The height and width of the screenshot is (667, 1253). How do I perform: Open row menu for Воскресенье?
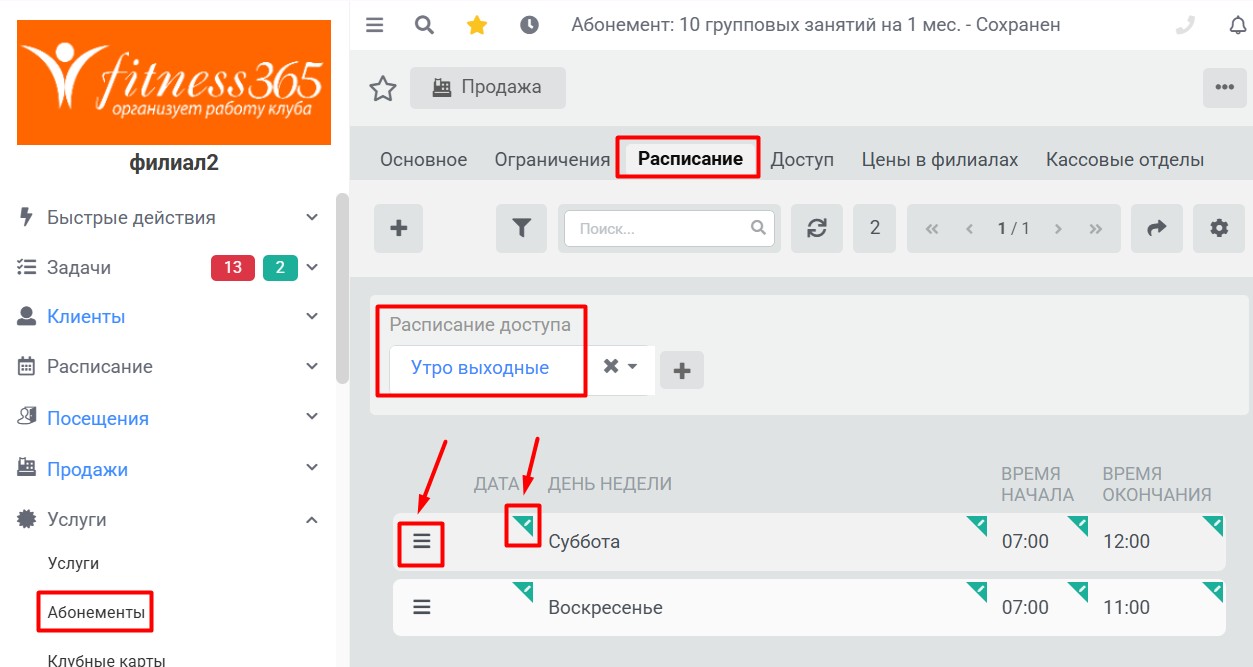click(x=422, y=607)
